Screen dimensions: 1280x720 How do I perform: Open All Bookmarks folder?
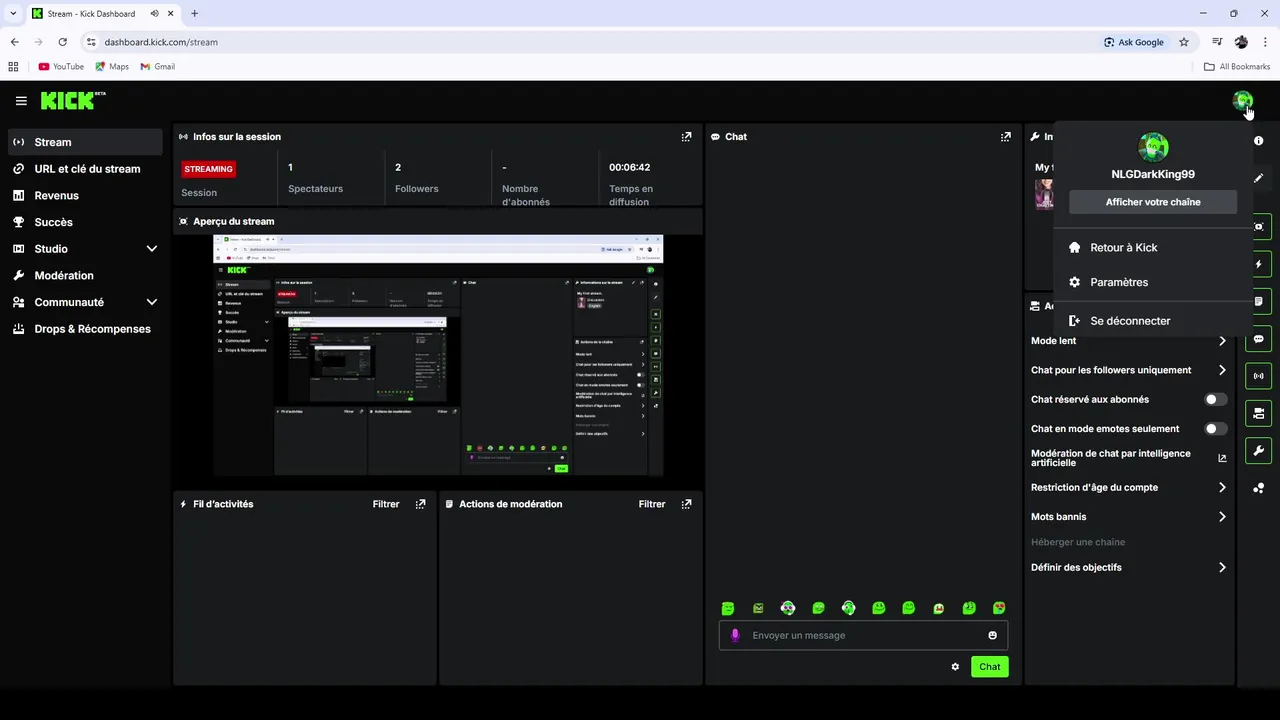pyautogui.click(x=1237, y=67)
